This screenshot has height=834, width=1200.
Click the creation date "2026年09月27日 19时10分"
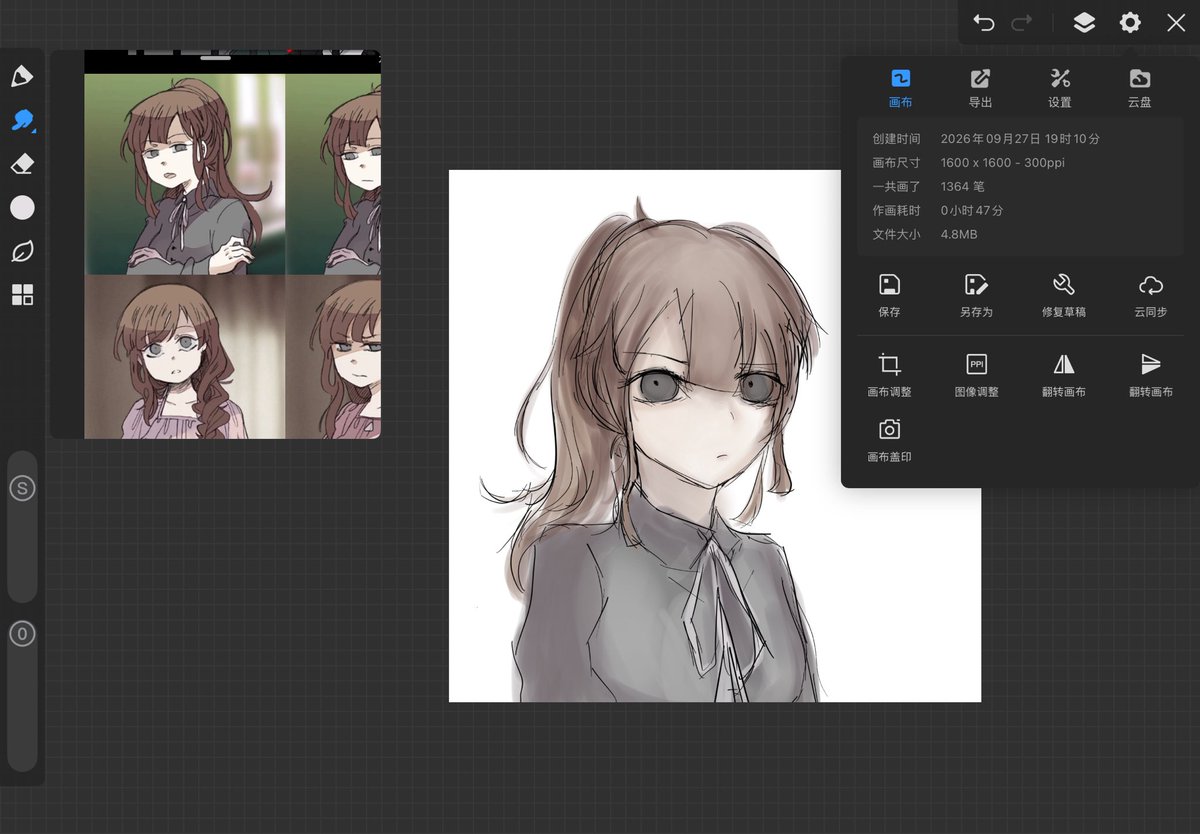1020,139
